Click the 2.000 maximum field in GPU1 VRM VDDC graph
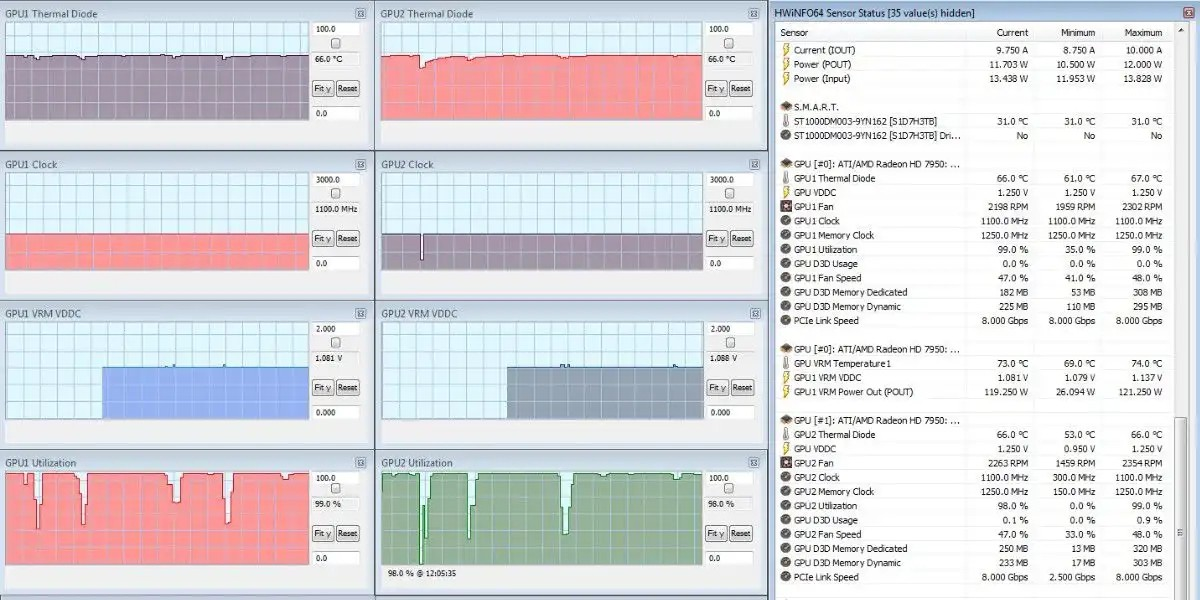 pyautogui.click(x=335, y=328)
